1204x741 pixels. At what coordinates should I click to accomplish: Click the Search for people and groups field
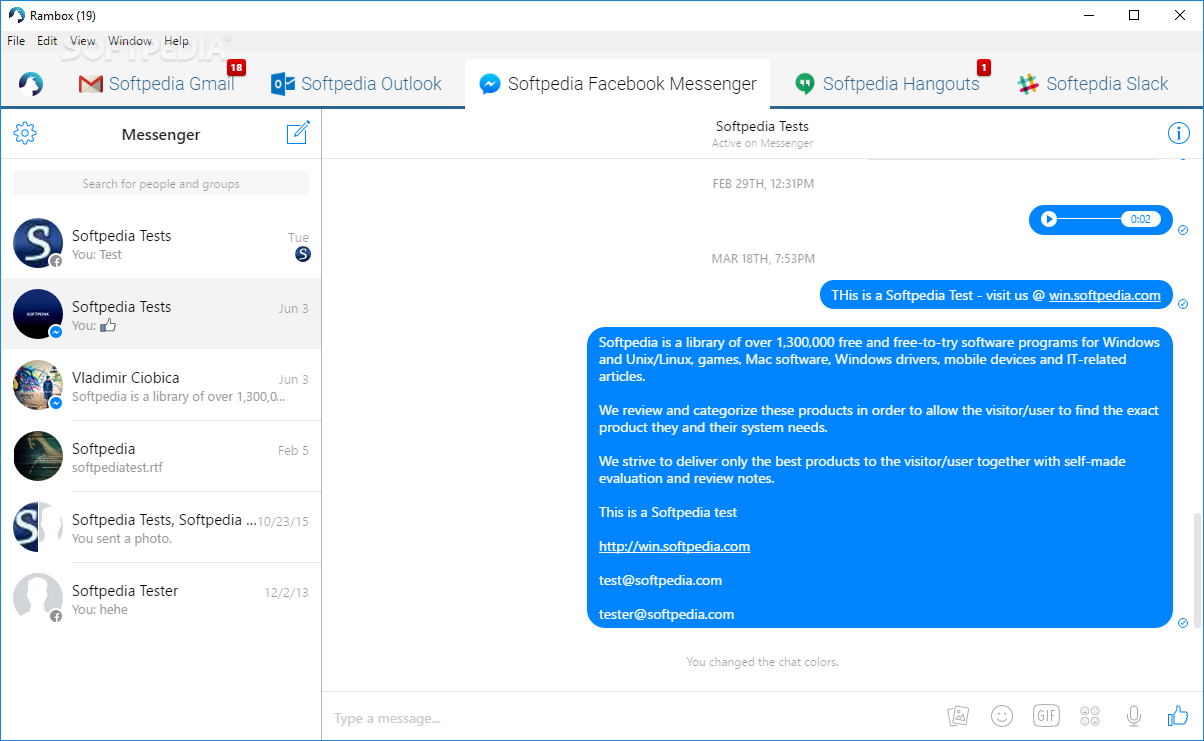click(x=161, y=183)
